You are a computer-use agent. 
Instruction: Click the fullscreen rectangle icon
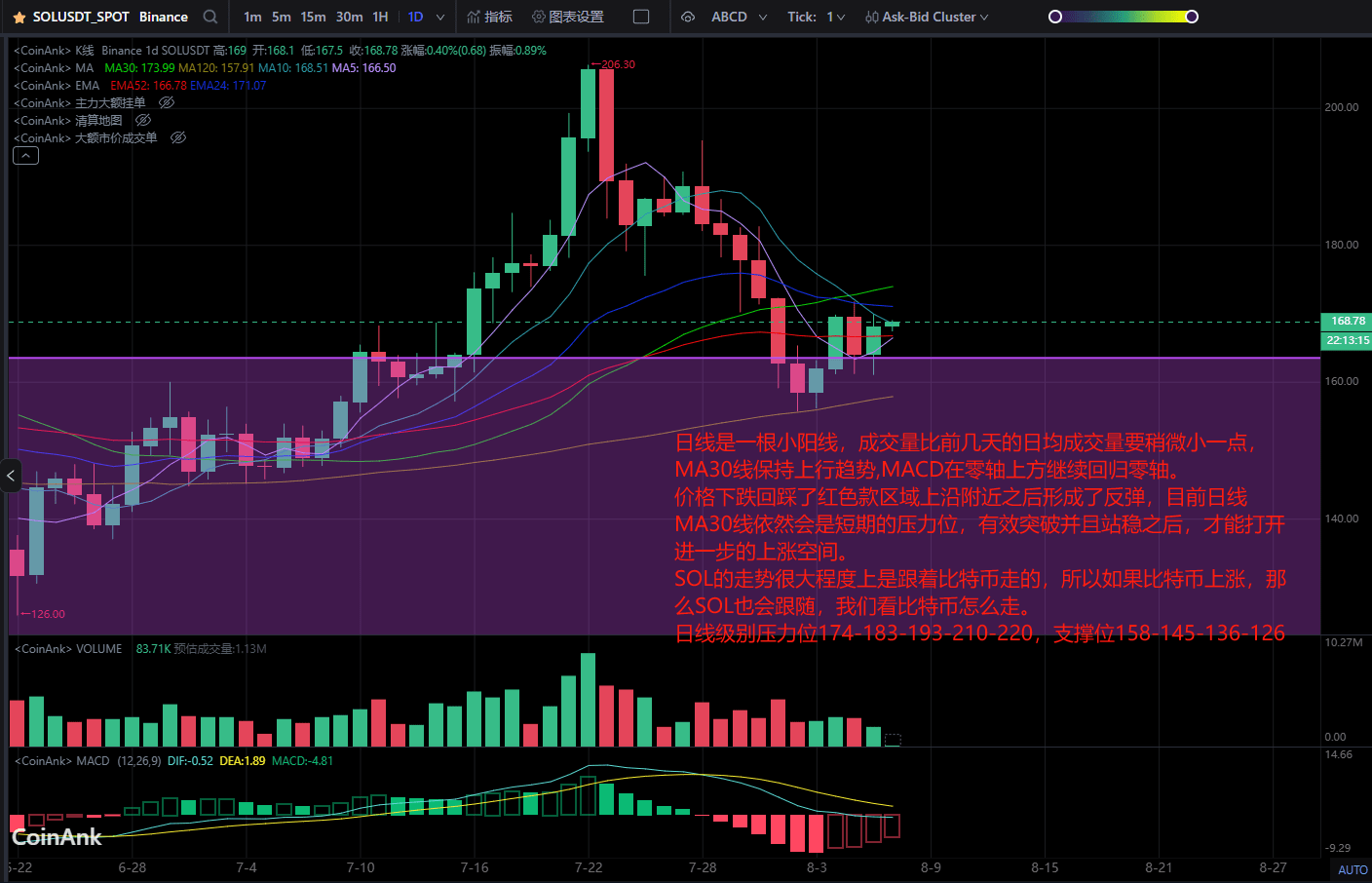click(x=641, y=17)
